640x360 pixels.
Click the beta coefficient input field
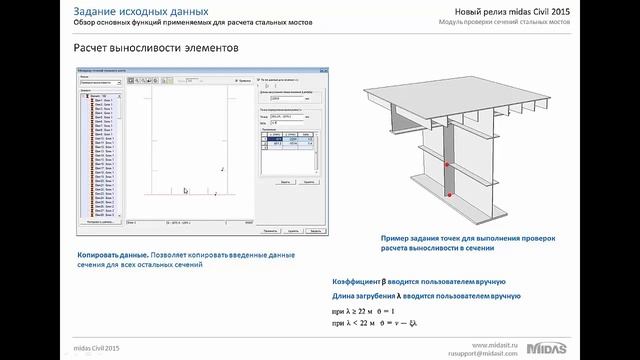(287, 123)
